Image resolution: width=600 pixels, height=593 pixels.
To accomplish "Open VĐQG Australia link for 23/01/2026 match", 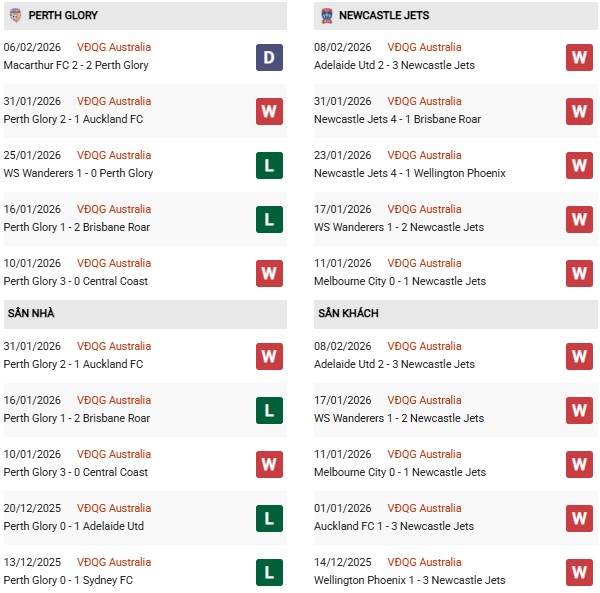I will 425,155.
